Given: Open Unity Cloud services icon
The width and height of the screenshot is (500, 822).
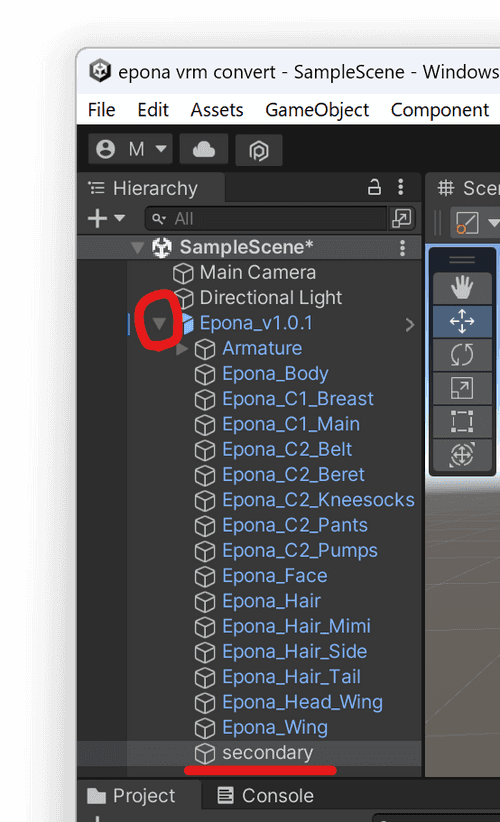Looking at the screenshot, I should pos(204,149).
